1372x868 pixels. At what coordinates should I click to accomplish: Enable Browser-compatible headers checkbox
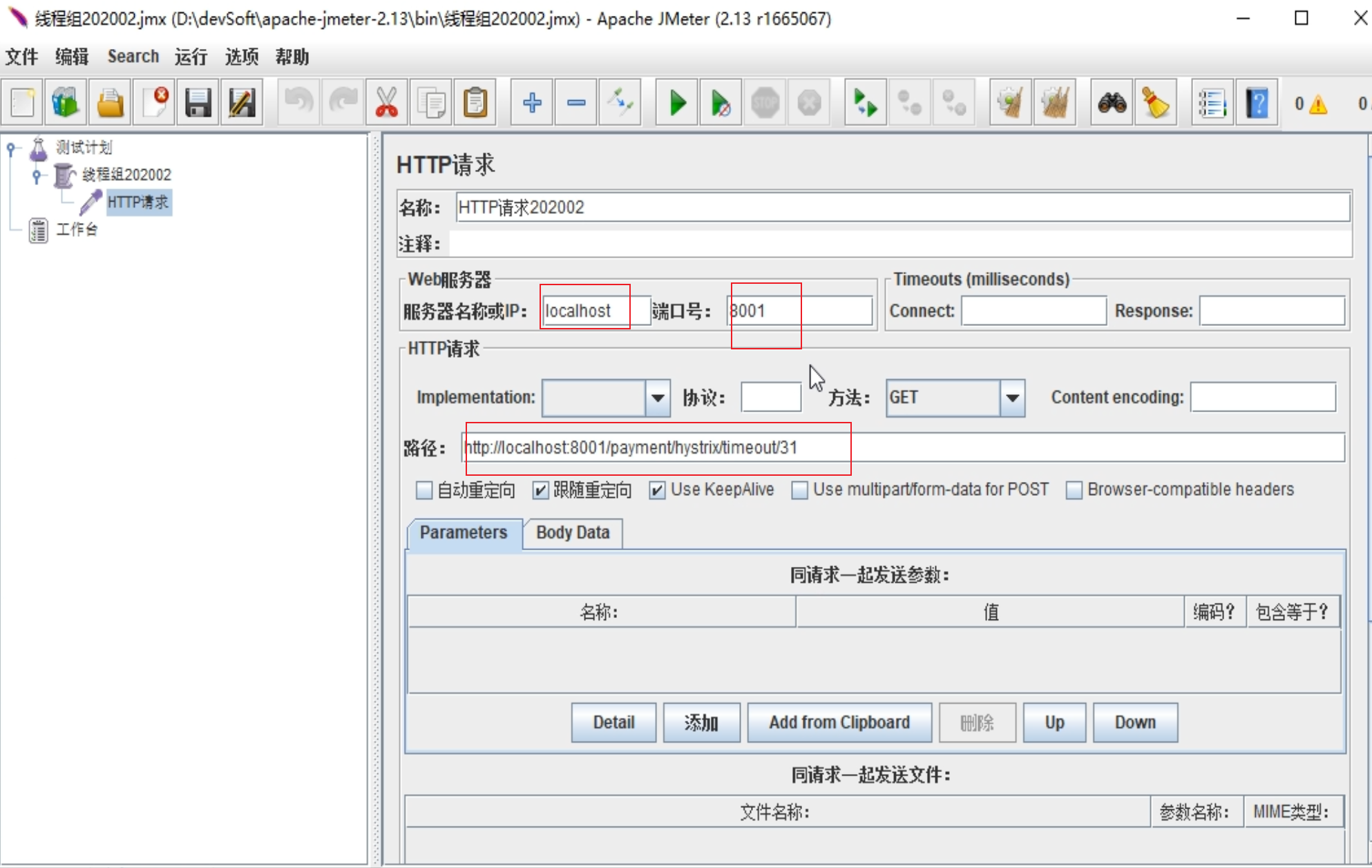[1074, 490]
